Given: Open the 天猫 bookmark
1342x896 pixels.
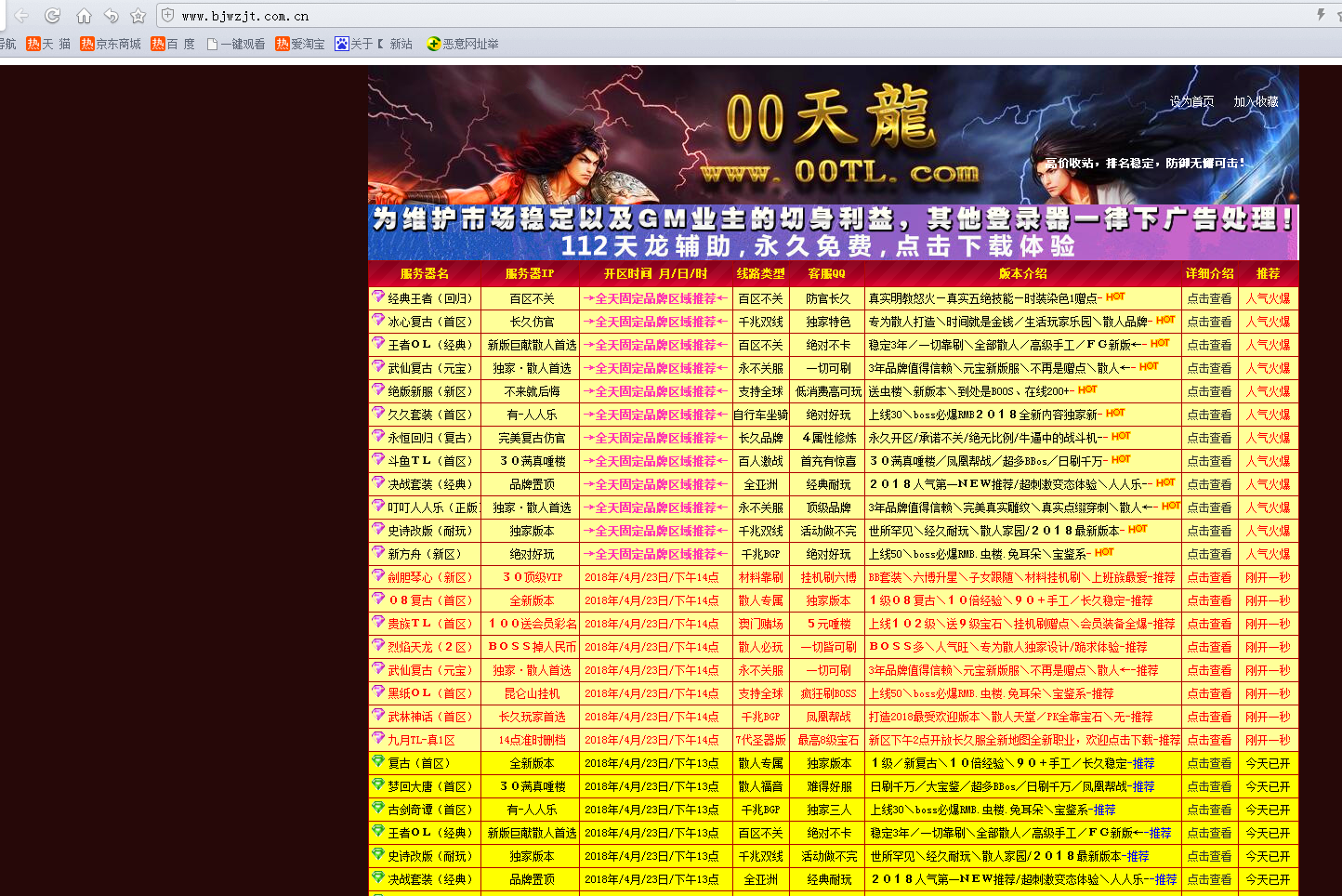Looking at the screenshot, I should [48, 44].
